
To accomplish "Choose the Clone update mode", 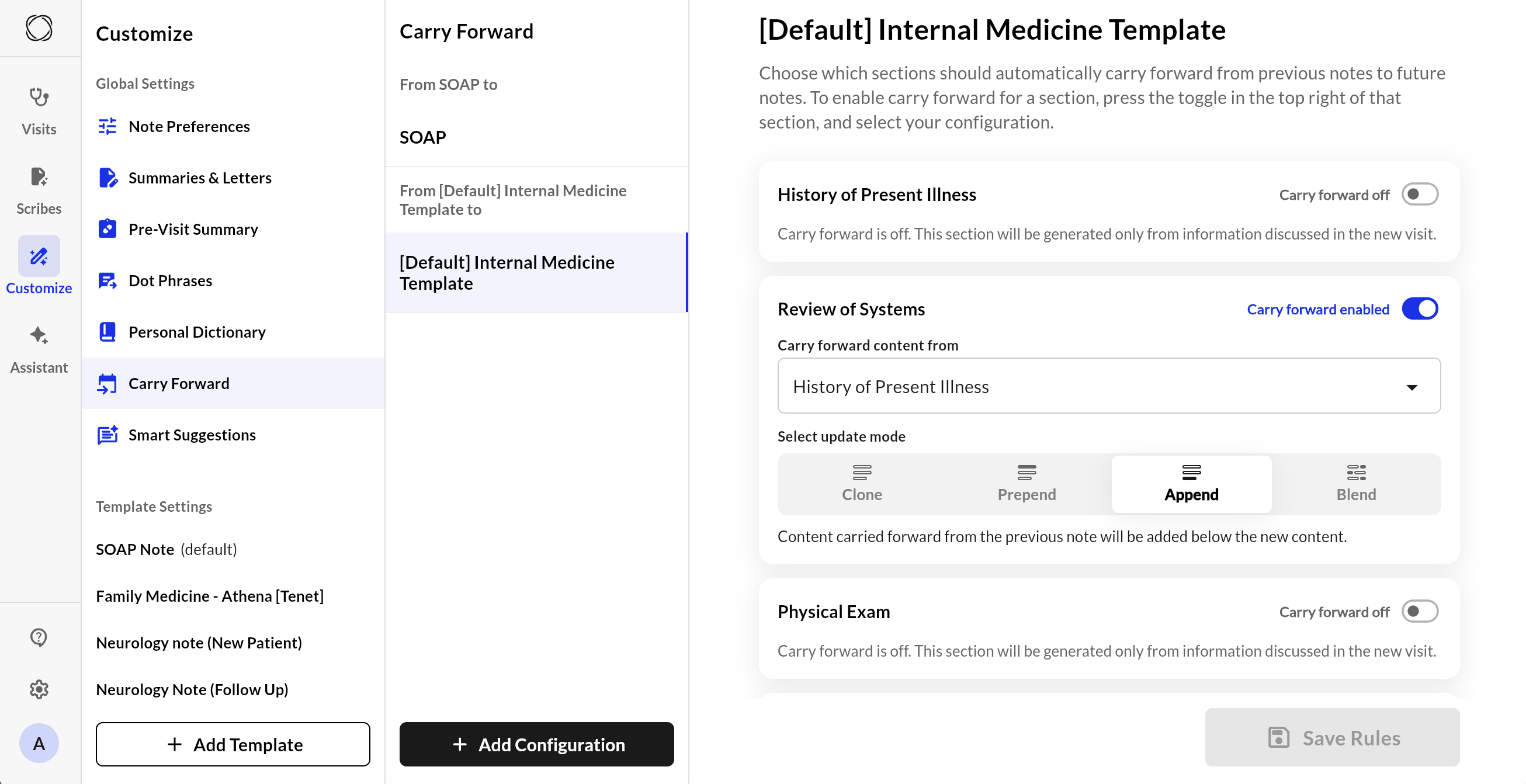I will (861, 484).
